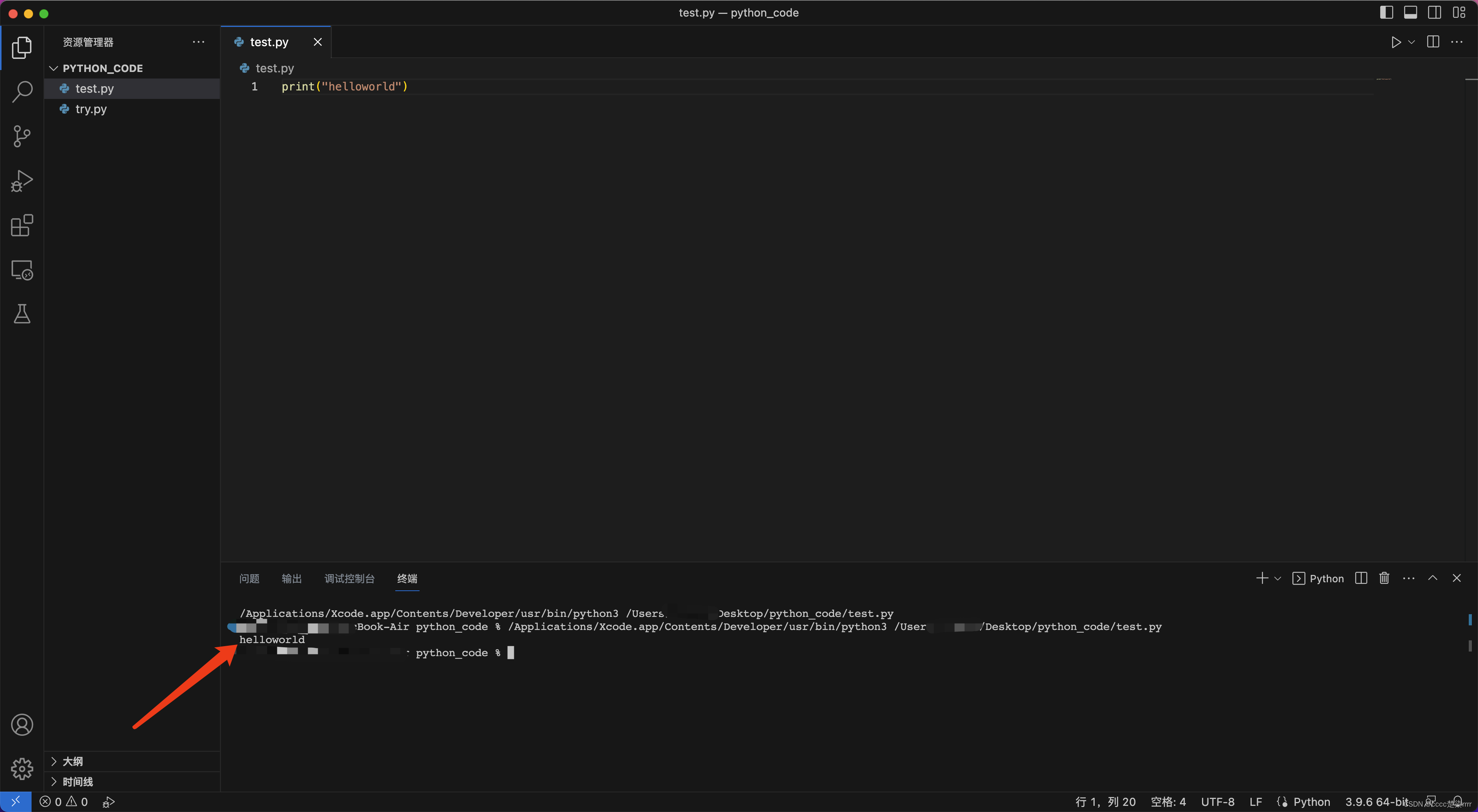Switch to the 调试控制台 debug console tab

(x=349, y=578)
